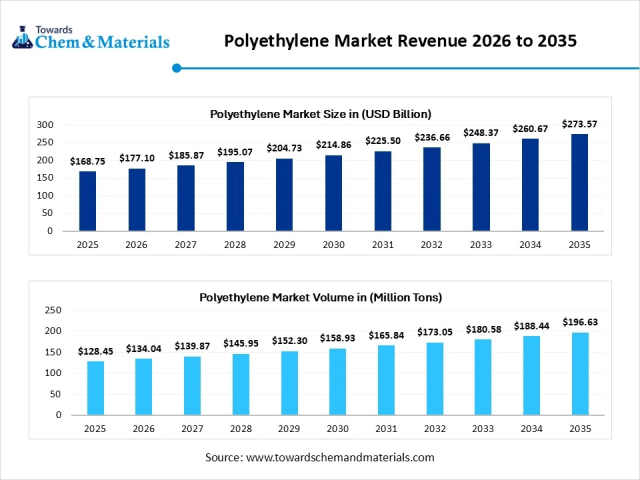This screenshot has width=640, height=480.
Task: Open the www.towardschemandmaterials.com source link
Action: 340,457
